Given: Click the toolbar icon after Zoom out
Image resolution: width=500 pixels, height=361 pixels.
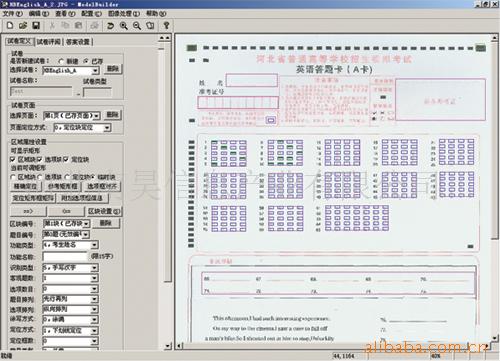Looking at the screenshot, I should 150,26.
